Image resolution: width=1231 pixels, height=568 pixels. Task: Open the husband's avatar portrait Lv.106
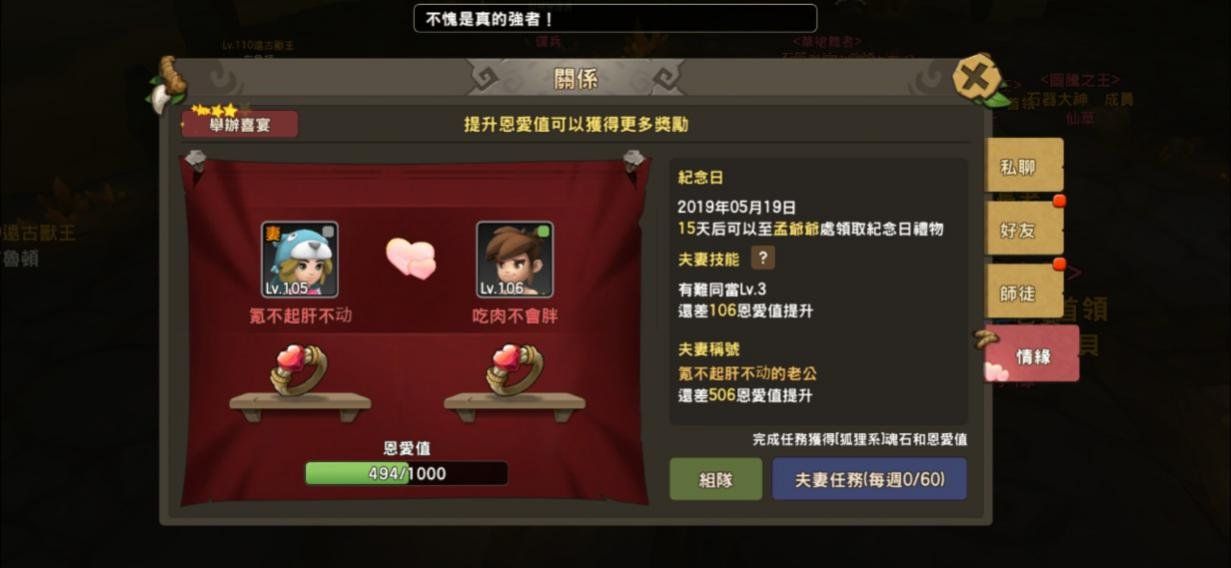(x=515, y=260)
